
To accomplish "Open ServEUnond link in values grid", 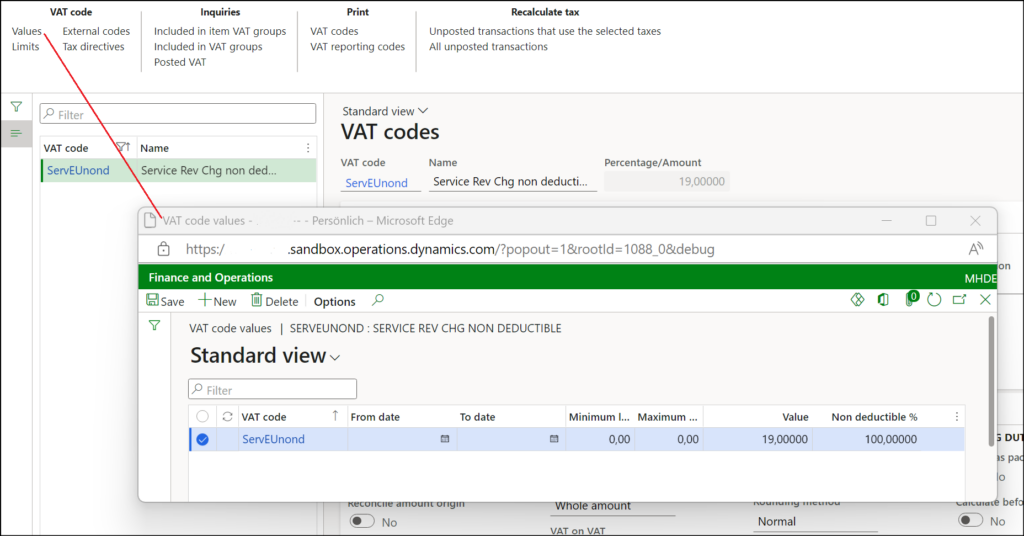I will pyautogui.click(x=273, y=439).
